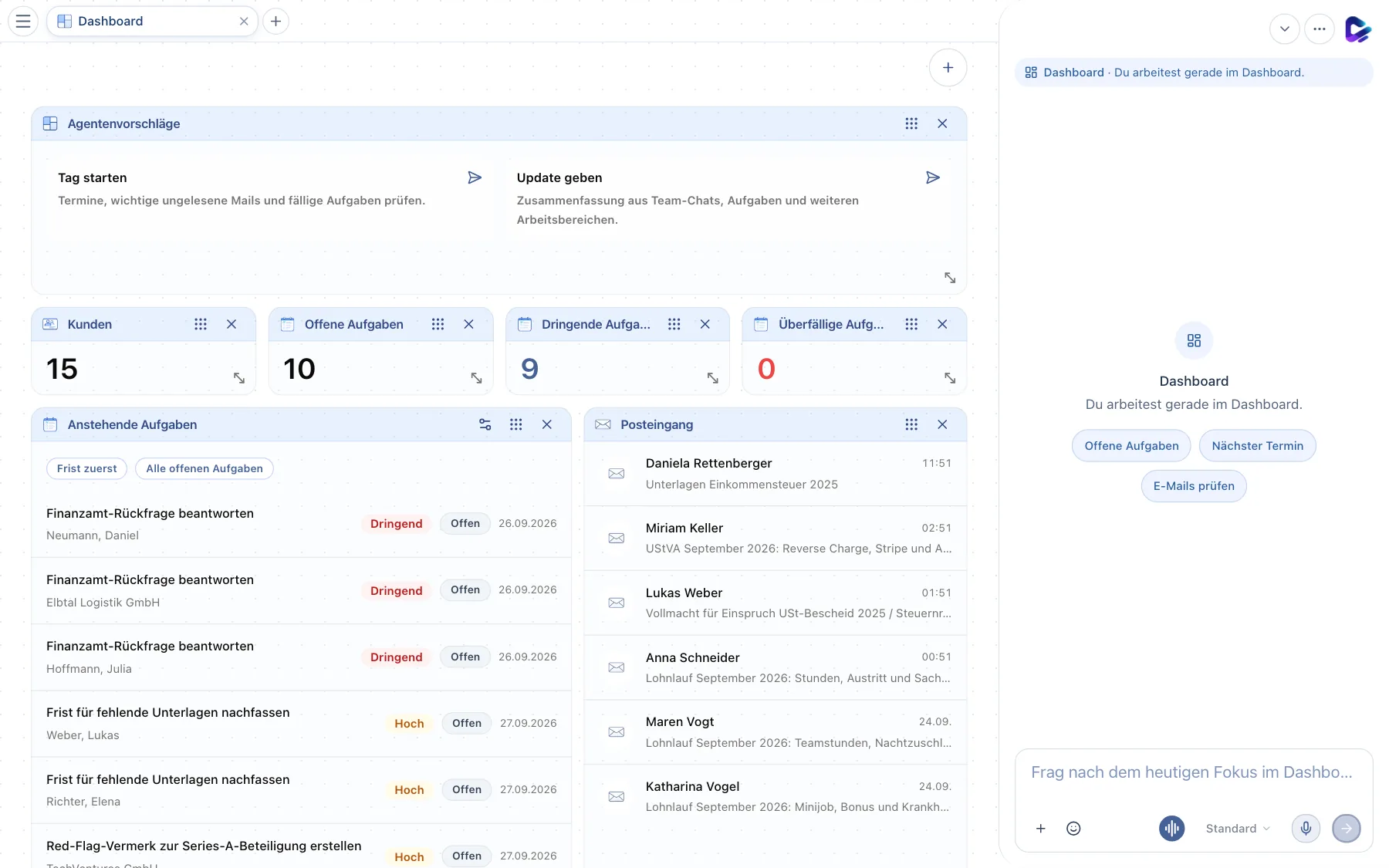Image resolution: width=1389 pixels, height=868 pixels.
Task: Click the 'E-Mails prüfen' suggestion button
Action: click(x=1194, y=486)
